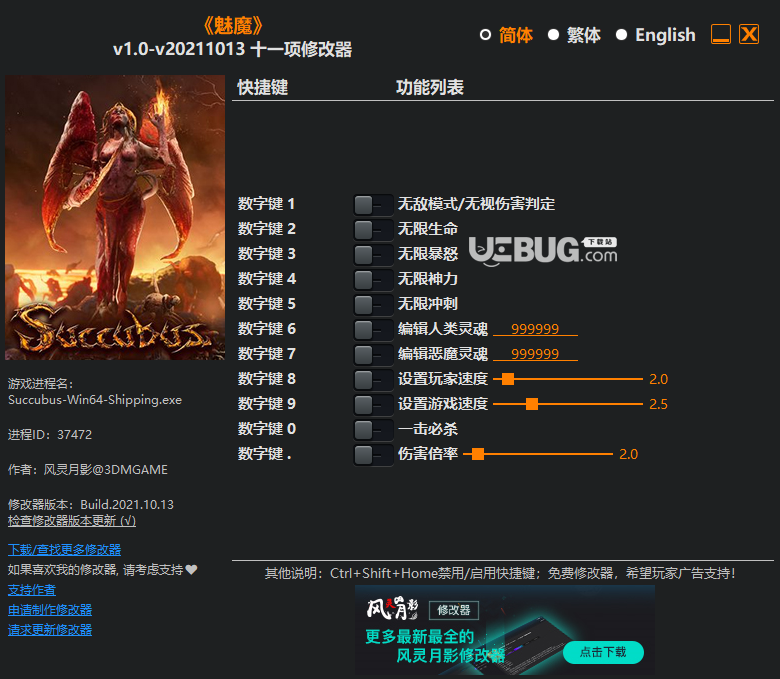
Task: Toggle 无敌模式/无视伤害判定 switch
Action: 373,204
